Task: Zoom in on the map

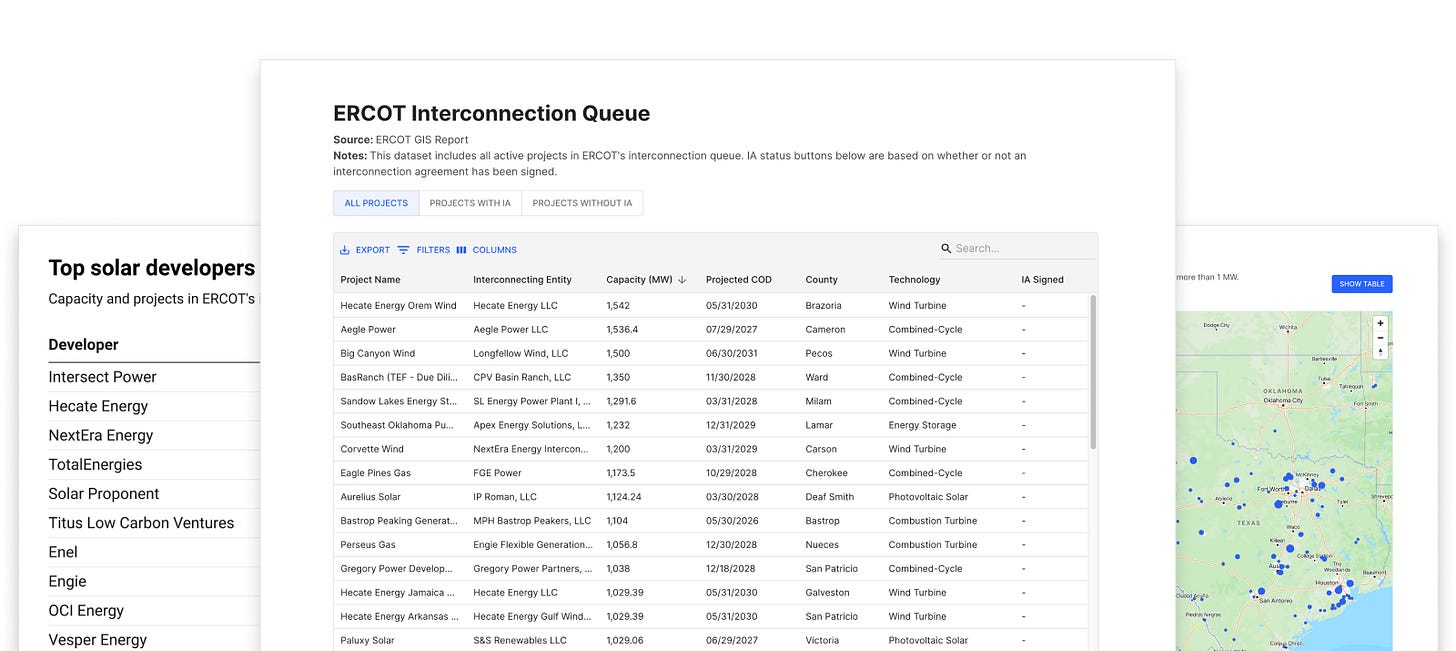Action: pyautogui.click(x=1380, y=323)
